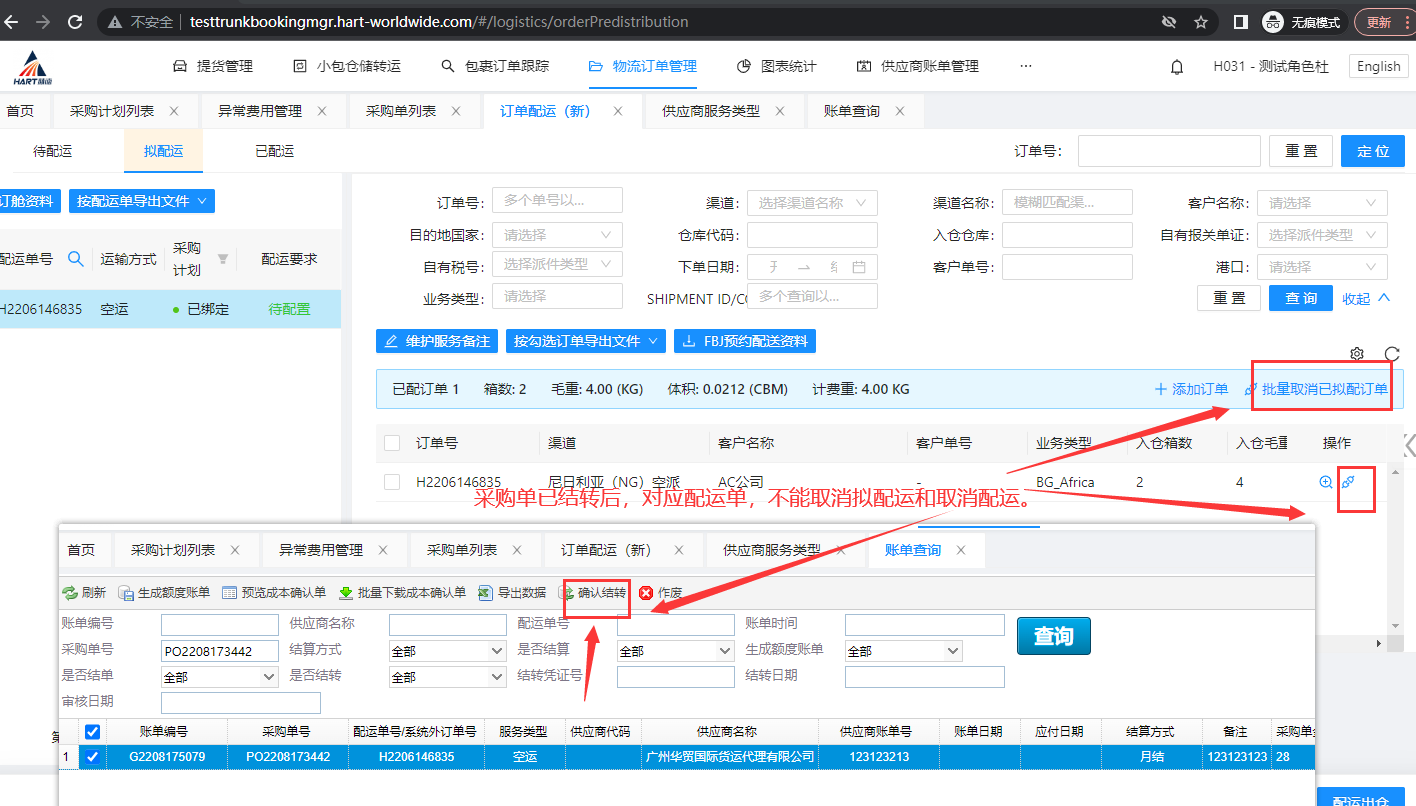Click the settings gear icon above table
The image size is (1416, 806).
point(1357,354)
